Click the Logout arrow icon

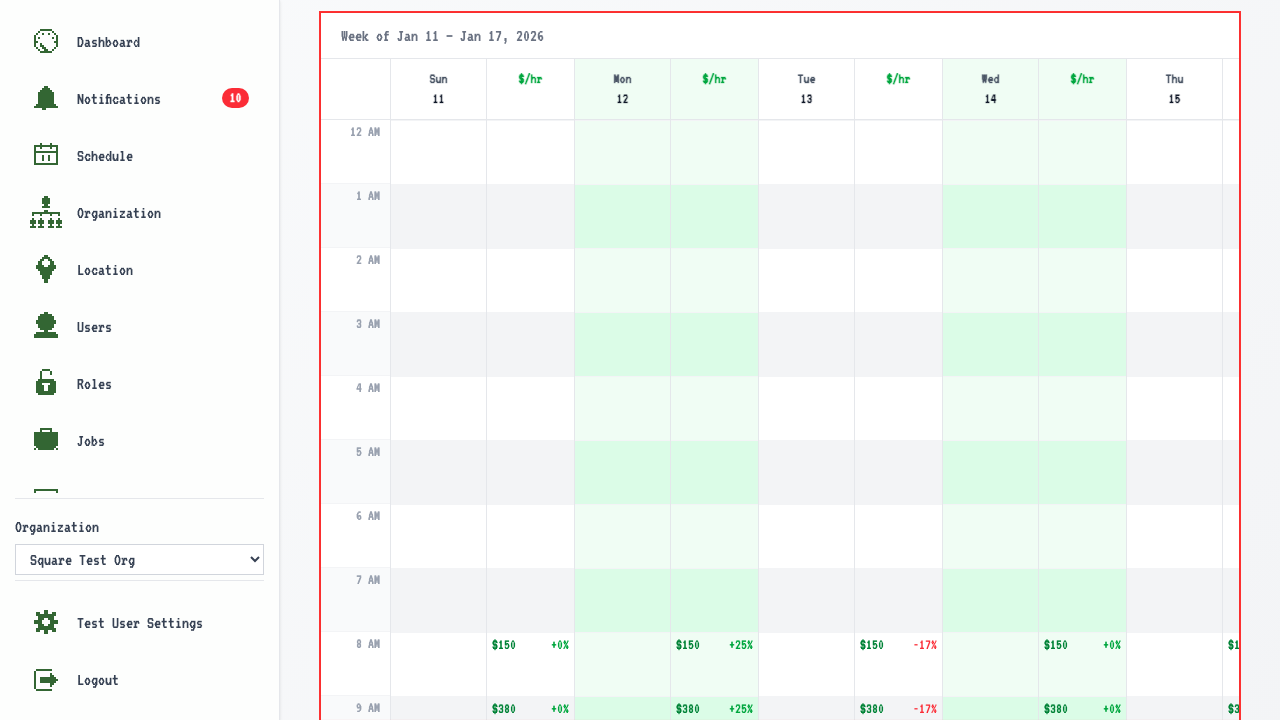[x=46, y=679]
